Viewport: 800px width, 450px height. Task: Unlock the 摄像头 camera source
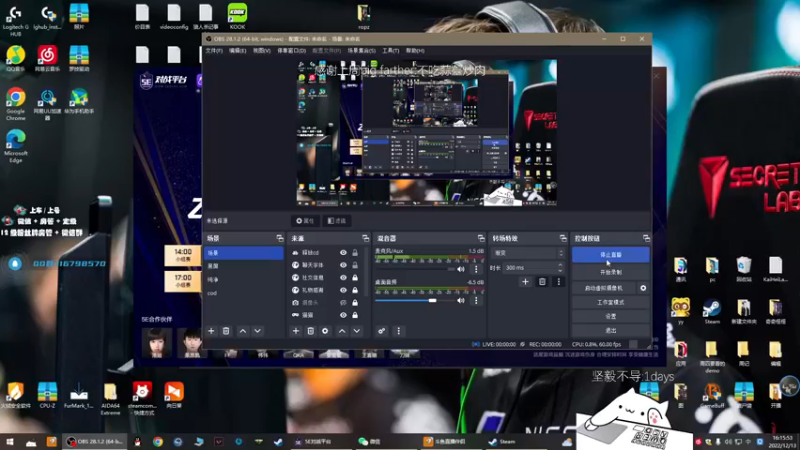[355, 303]
